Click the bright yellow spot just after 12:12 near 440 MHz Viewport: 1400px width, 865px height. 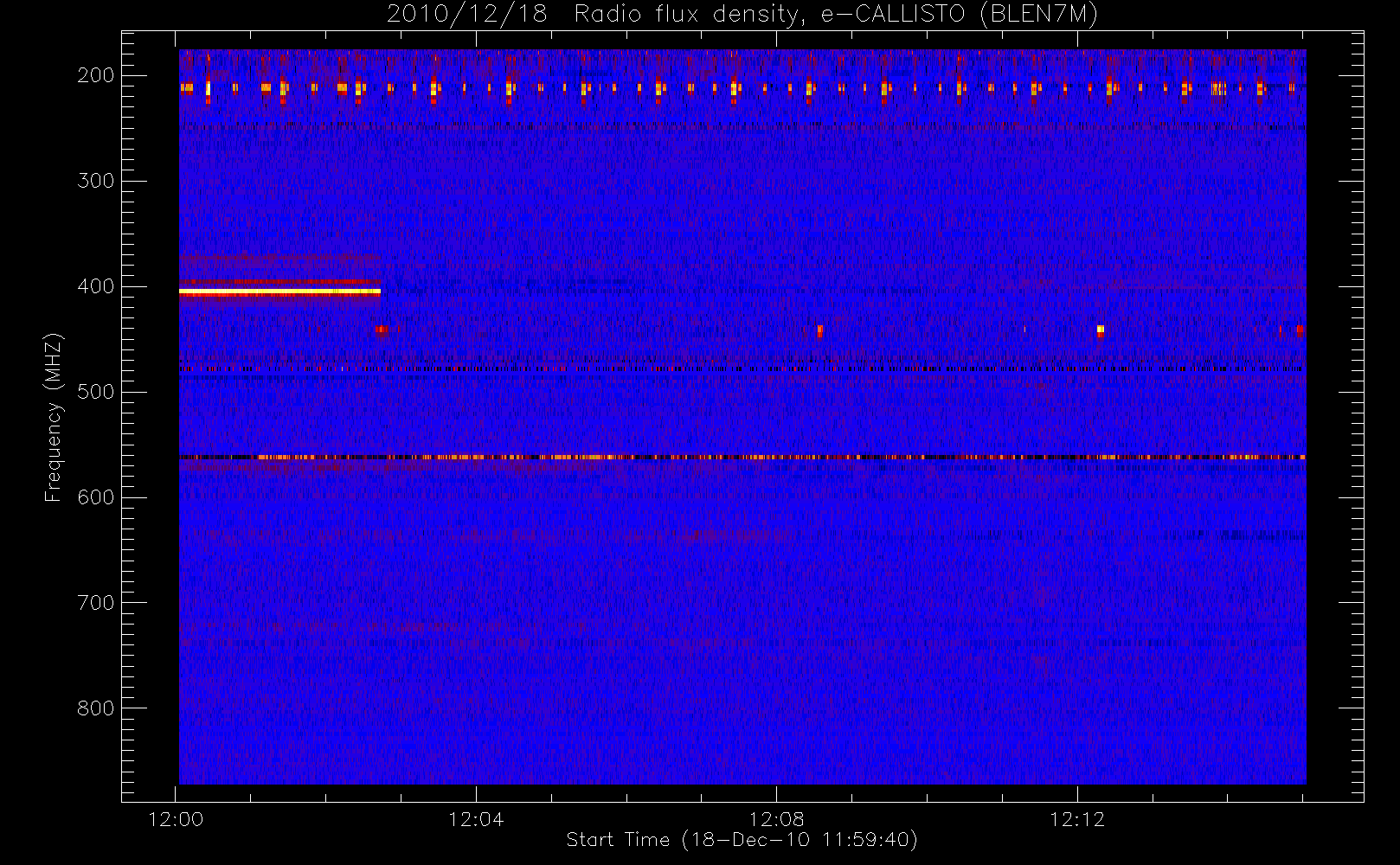click(x=1100, y=329)
